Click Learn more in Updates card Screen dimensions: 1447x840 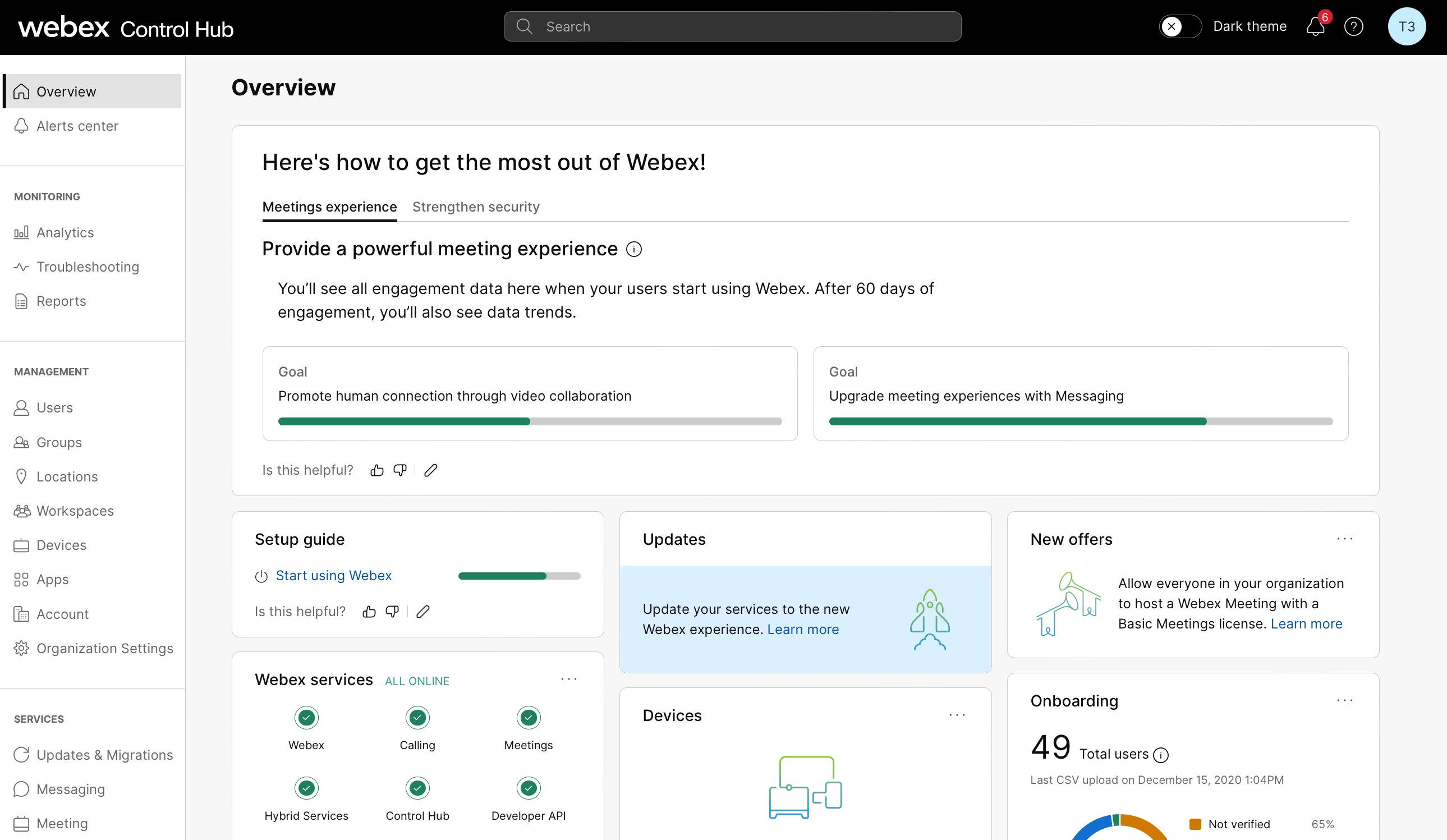click(803, 629)
